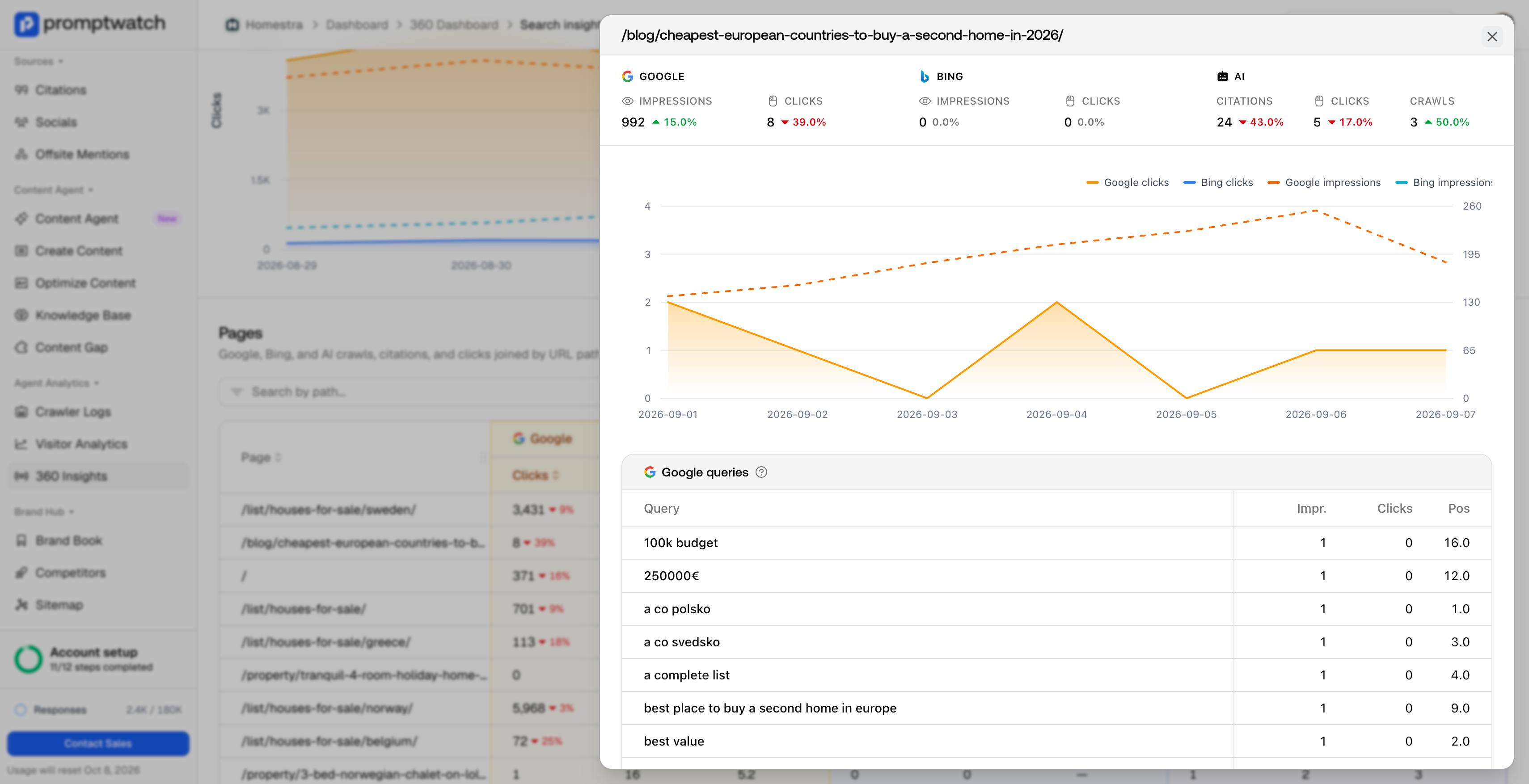The height and width of the screenshot is (784, 1529).
Task: Click the AI clicks mouse icon
Action: click(x=1319, y=101)
